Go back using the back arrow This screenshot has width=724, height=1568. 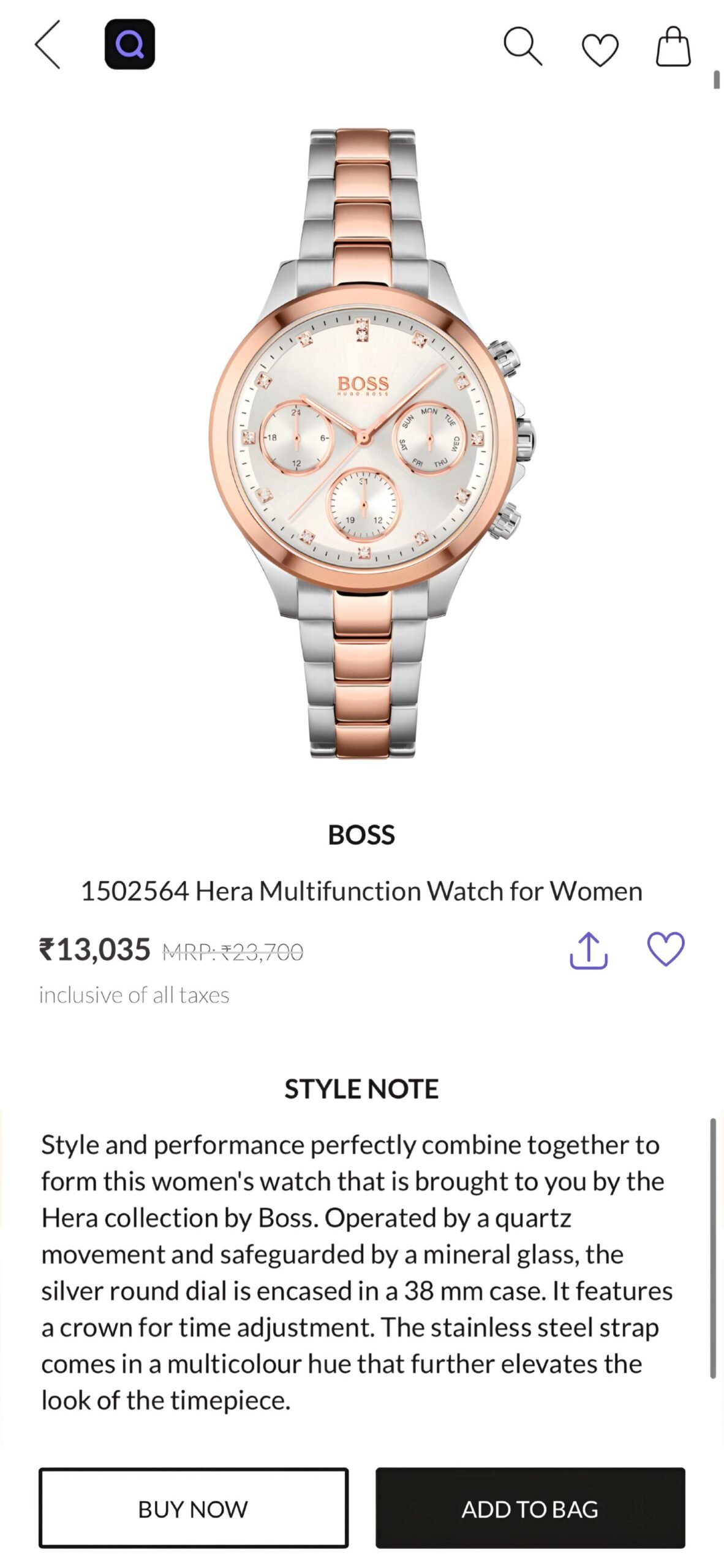click(x=48, y=45)
